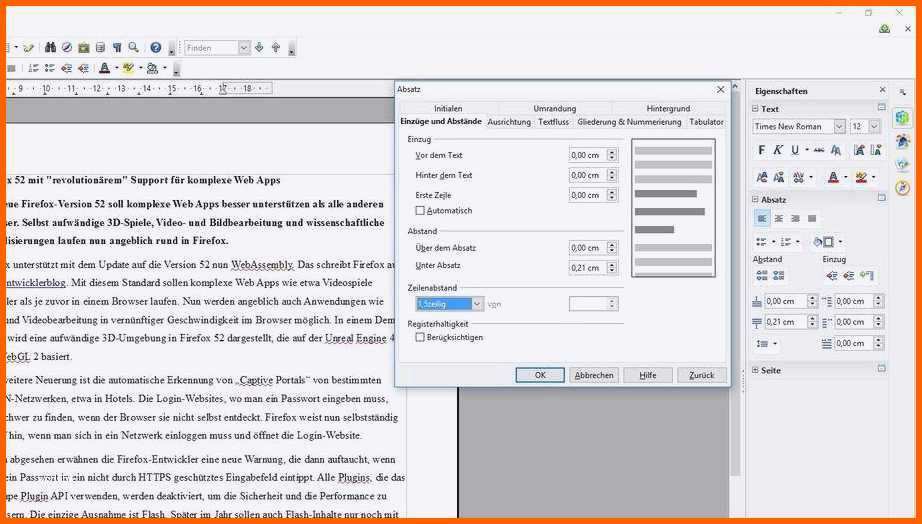922x524 pixels.
Task: Click sidebar highlighting color icon
Action: pos(861,177)
